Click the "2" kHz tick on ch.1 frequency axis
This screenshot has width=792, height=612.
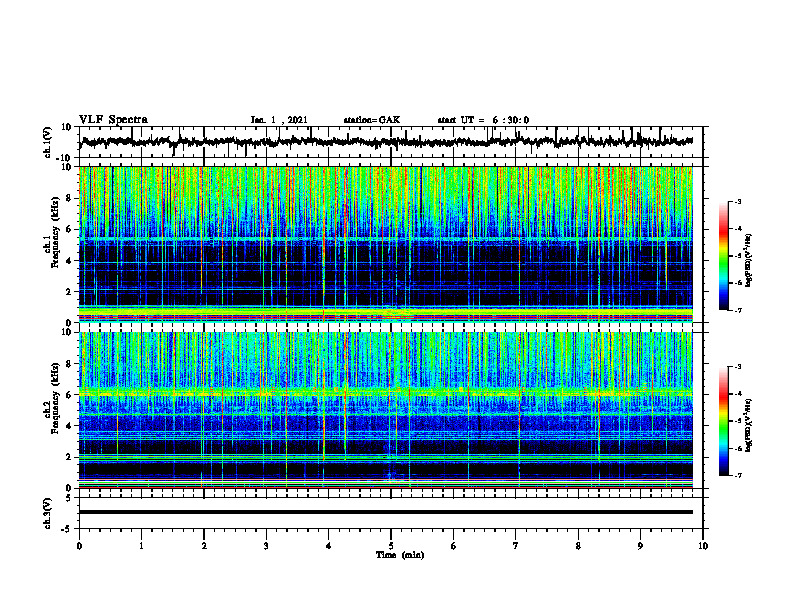pos(70,292)
